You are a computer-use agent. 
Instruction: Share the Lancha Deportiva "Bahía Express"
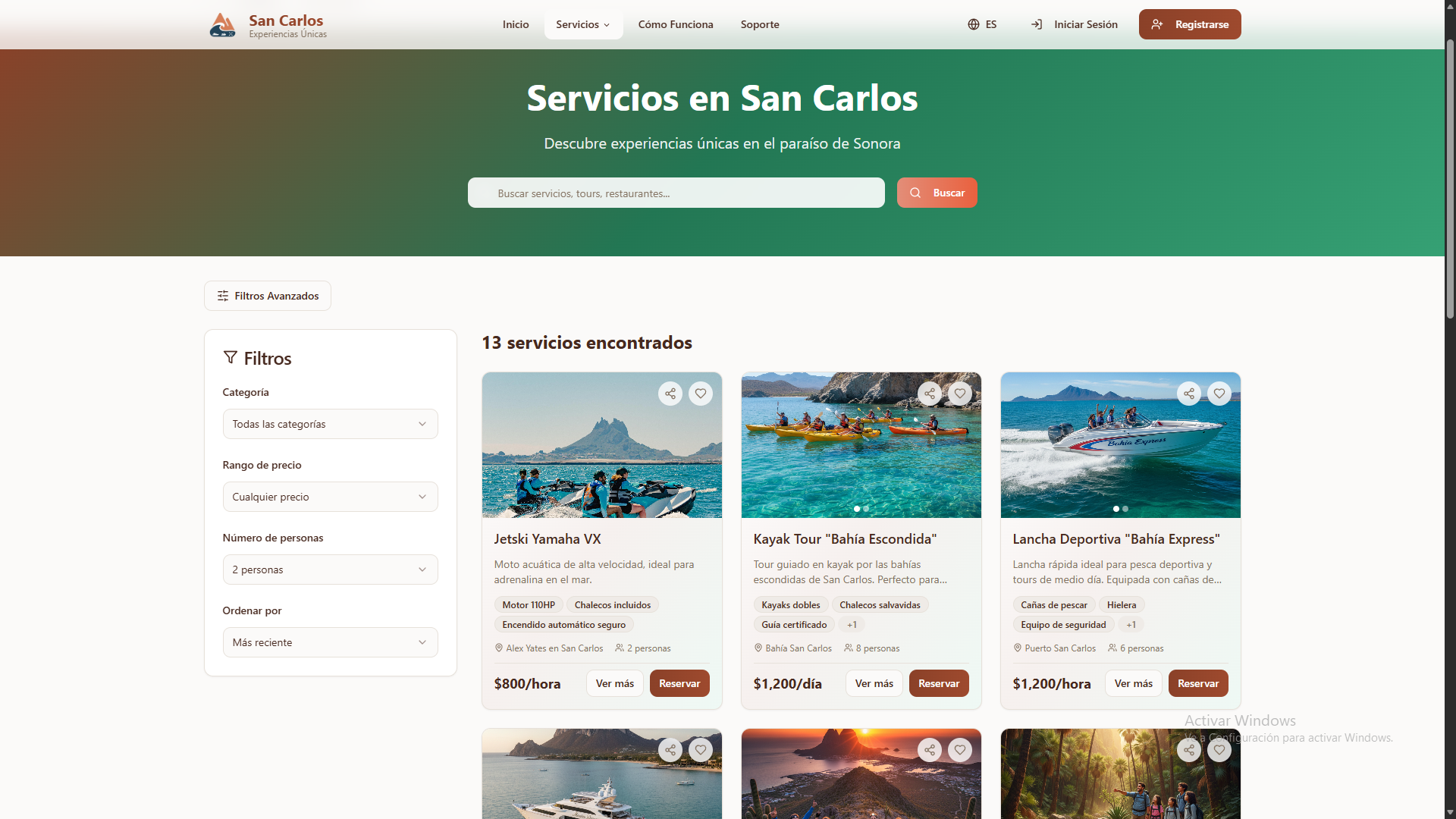pos(1188,393)
